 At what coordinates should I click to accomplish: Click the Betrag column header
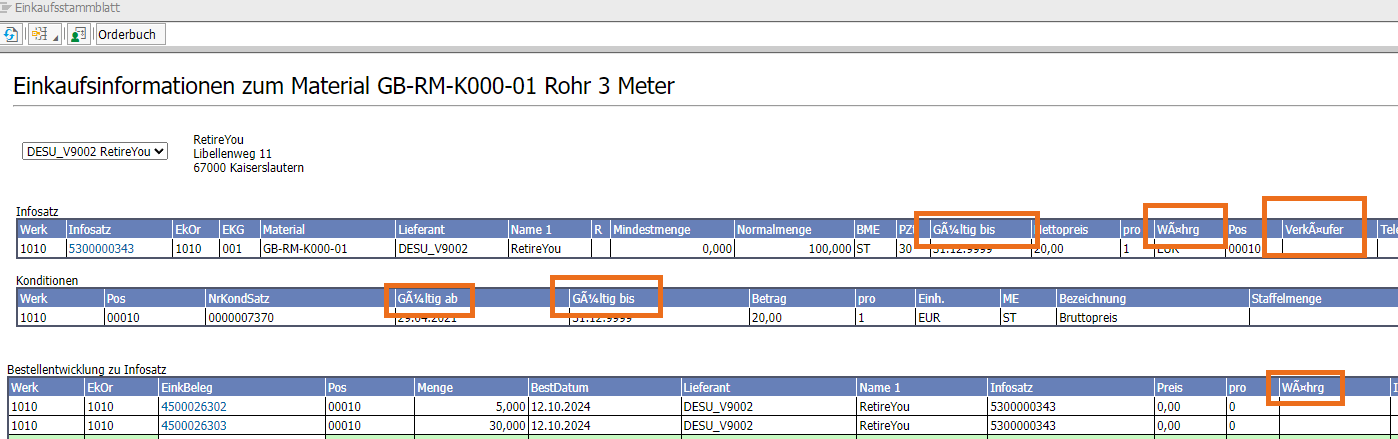pos(770,299)
